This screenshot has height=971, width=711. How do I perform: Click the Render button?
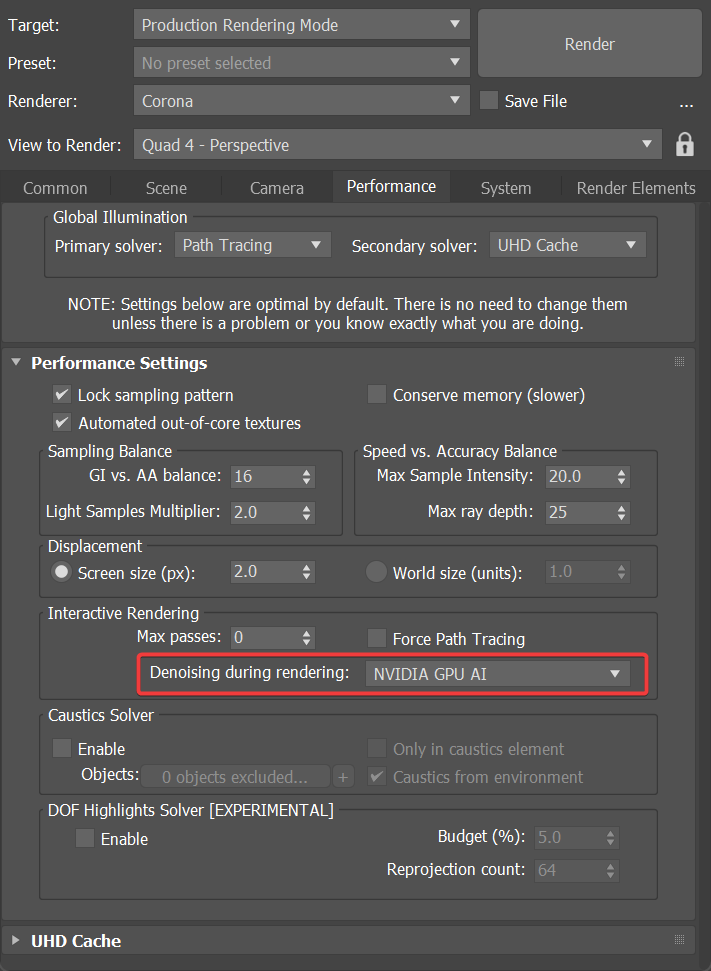589,44
